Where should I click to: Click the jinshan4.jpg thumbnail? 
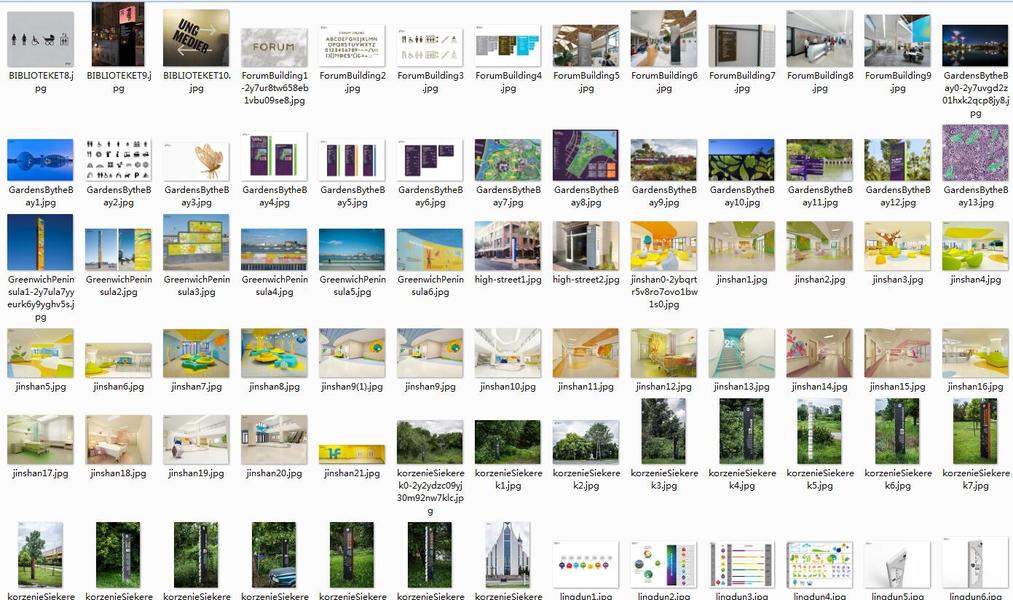(976, 246)
